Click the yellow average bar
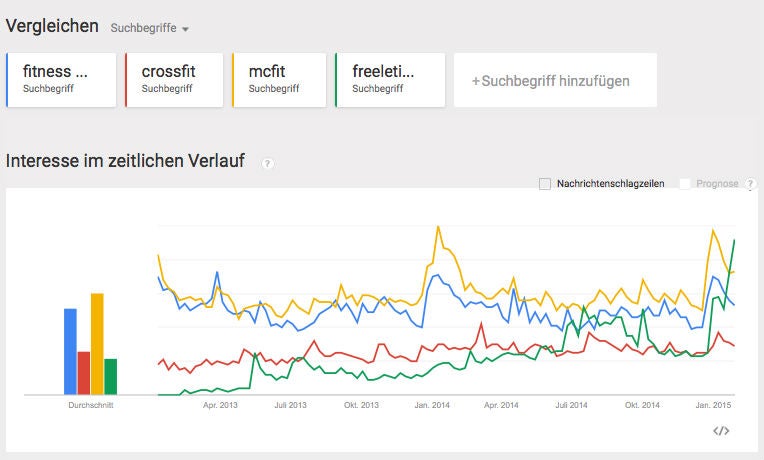Viewport: 764px width, 460px height. point(97,344)
